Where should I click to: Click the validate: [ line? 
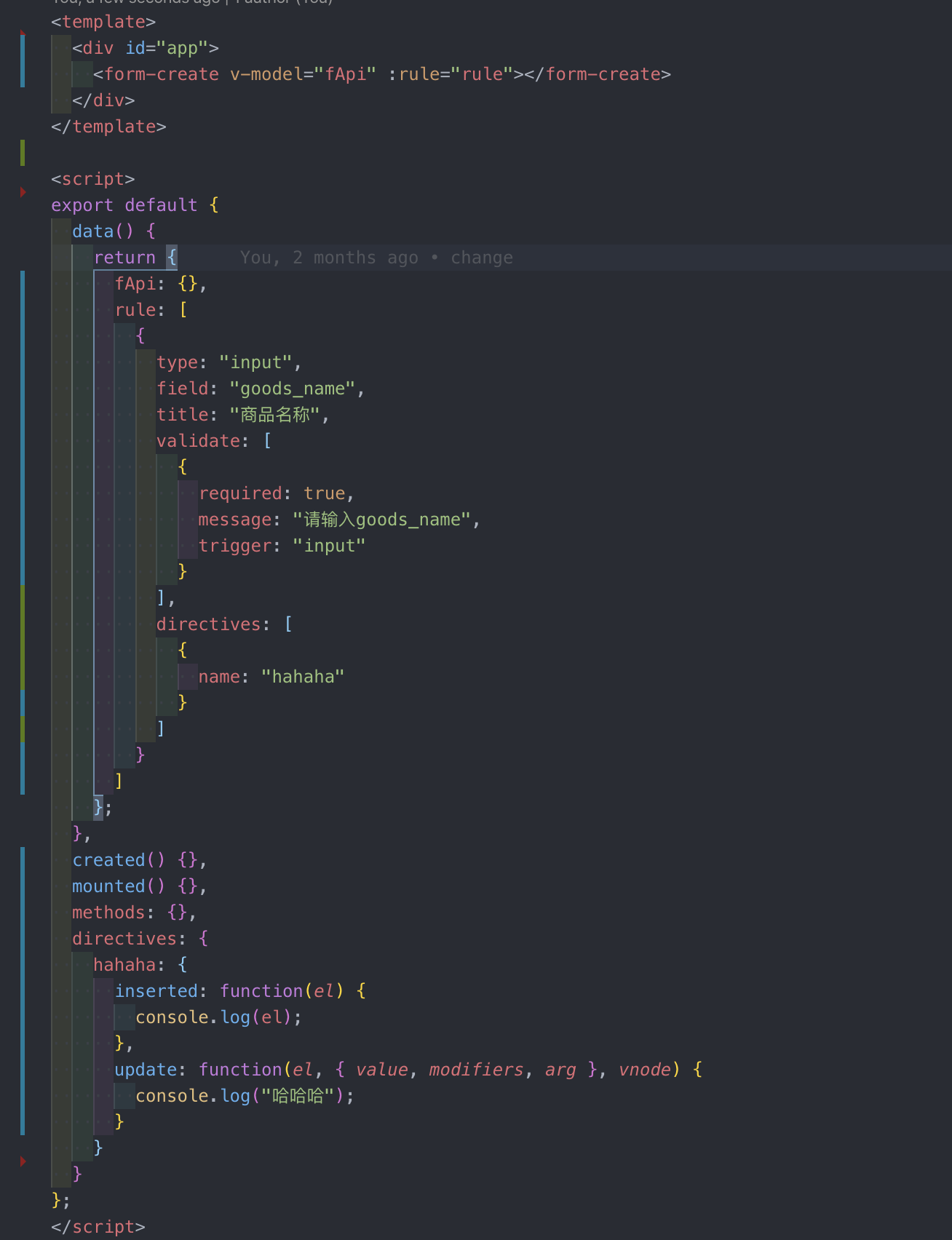214,441
